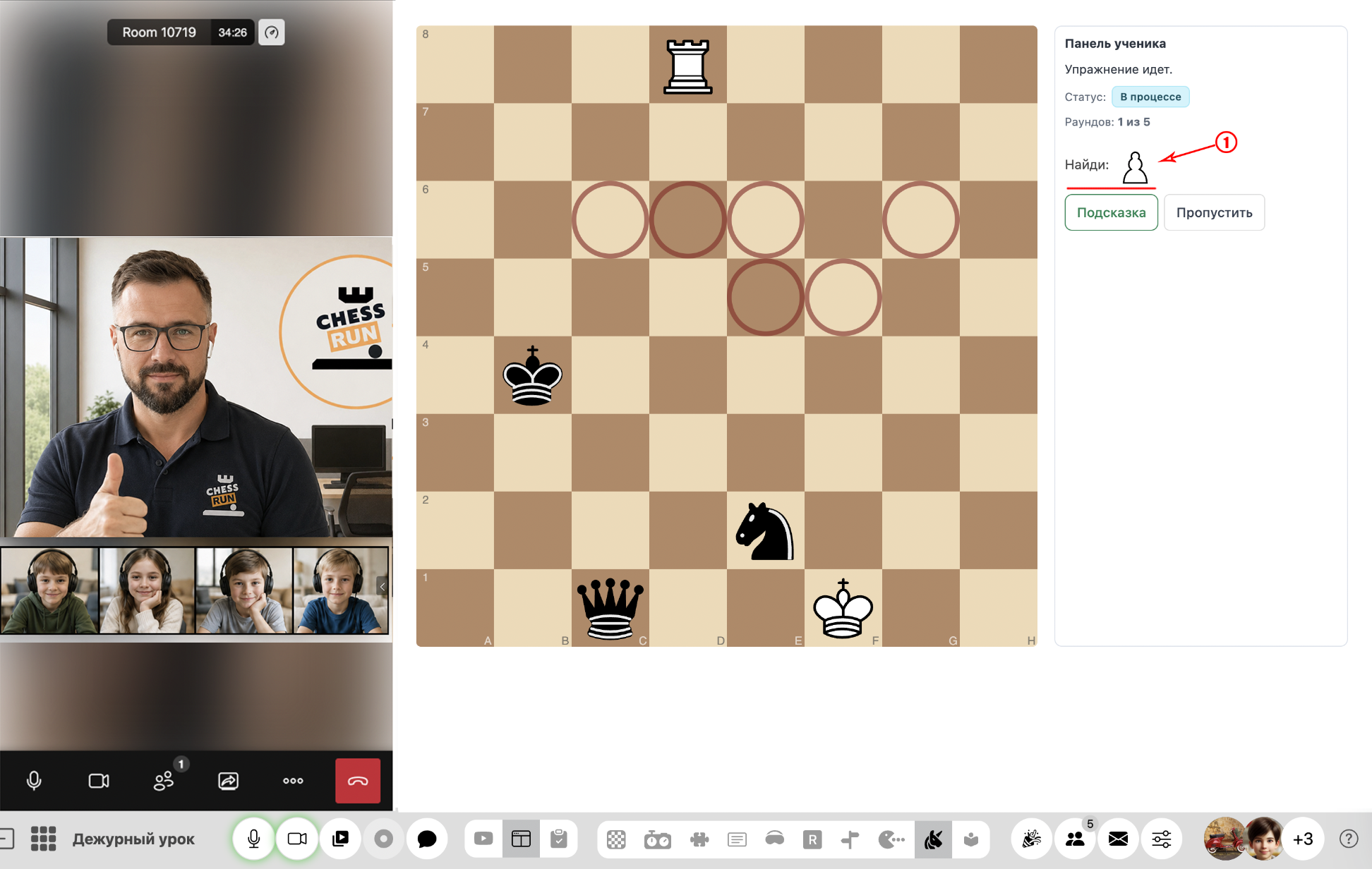
Task: Select the layout window tab
Action: pyautogui.click(x=521, y=839)
